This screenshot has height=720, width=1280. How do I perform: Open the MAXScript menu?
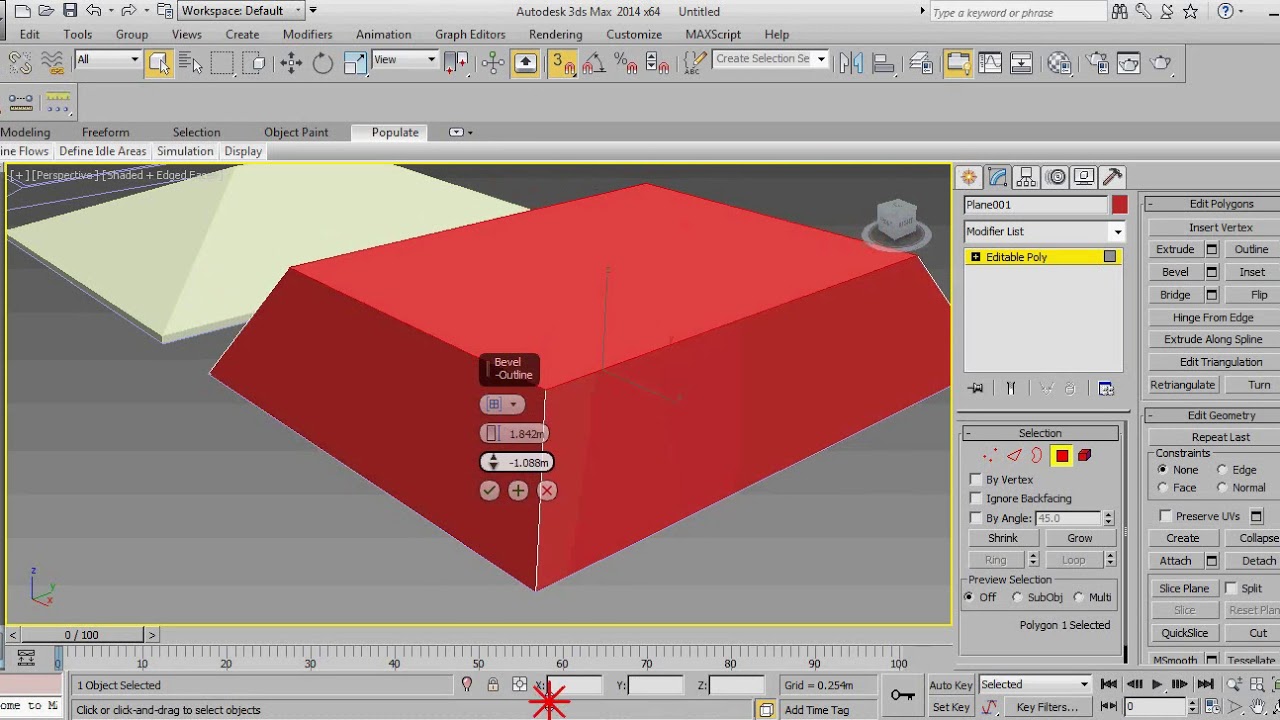tap(713, 34)
